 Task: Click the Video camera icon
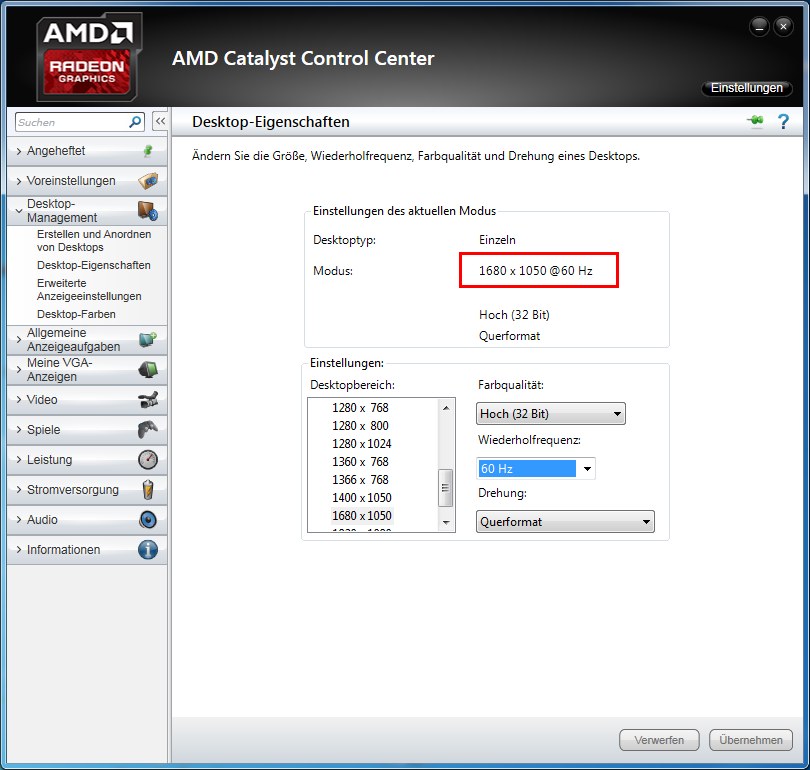[x=148, y=400]
